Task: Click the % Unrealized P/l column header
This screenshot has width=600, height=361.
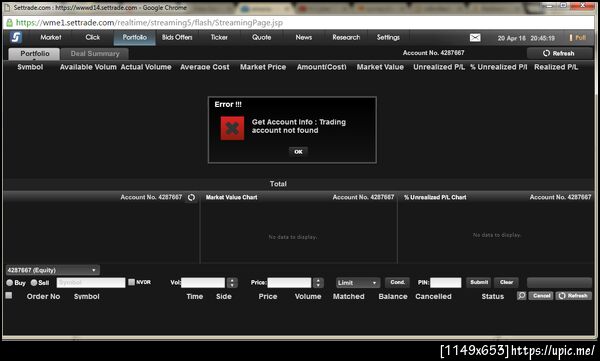Action: click(499, 67)
